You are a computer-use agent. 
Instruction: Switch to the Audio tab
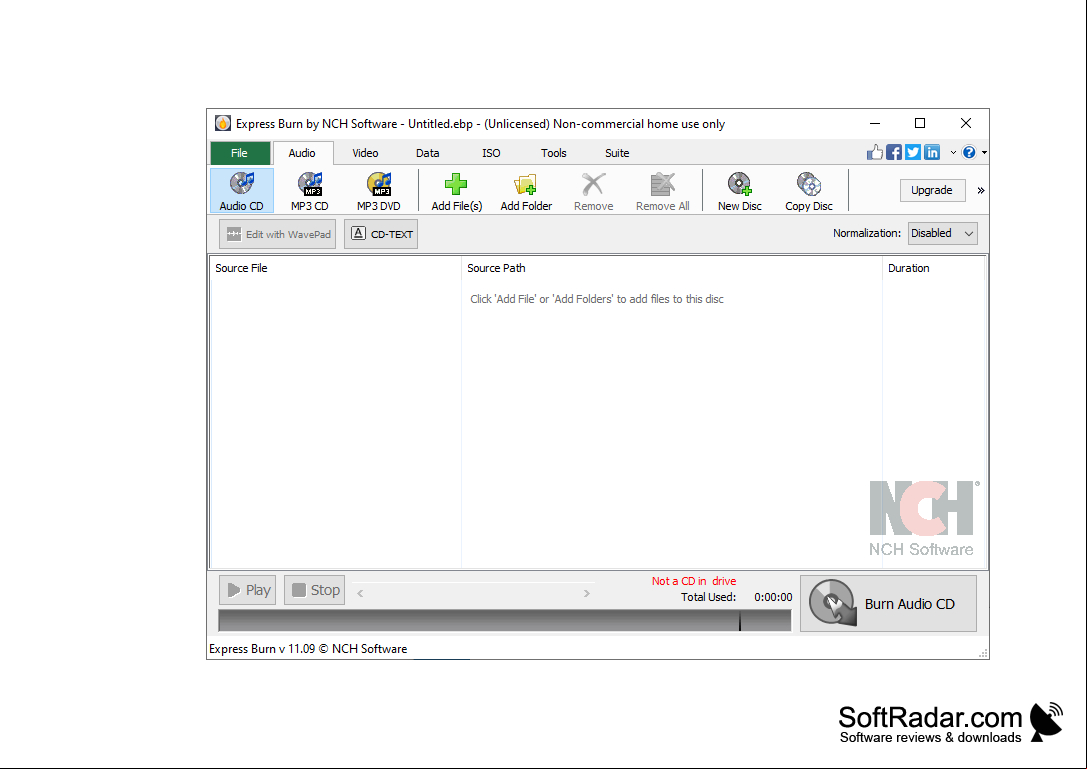pos(302,153)
